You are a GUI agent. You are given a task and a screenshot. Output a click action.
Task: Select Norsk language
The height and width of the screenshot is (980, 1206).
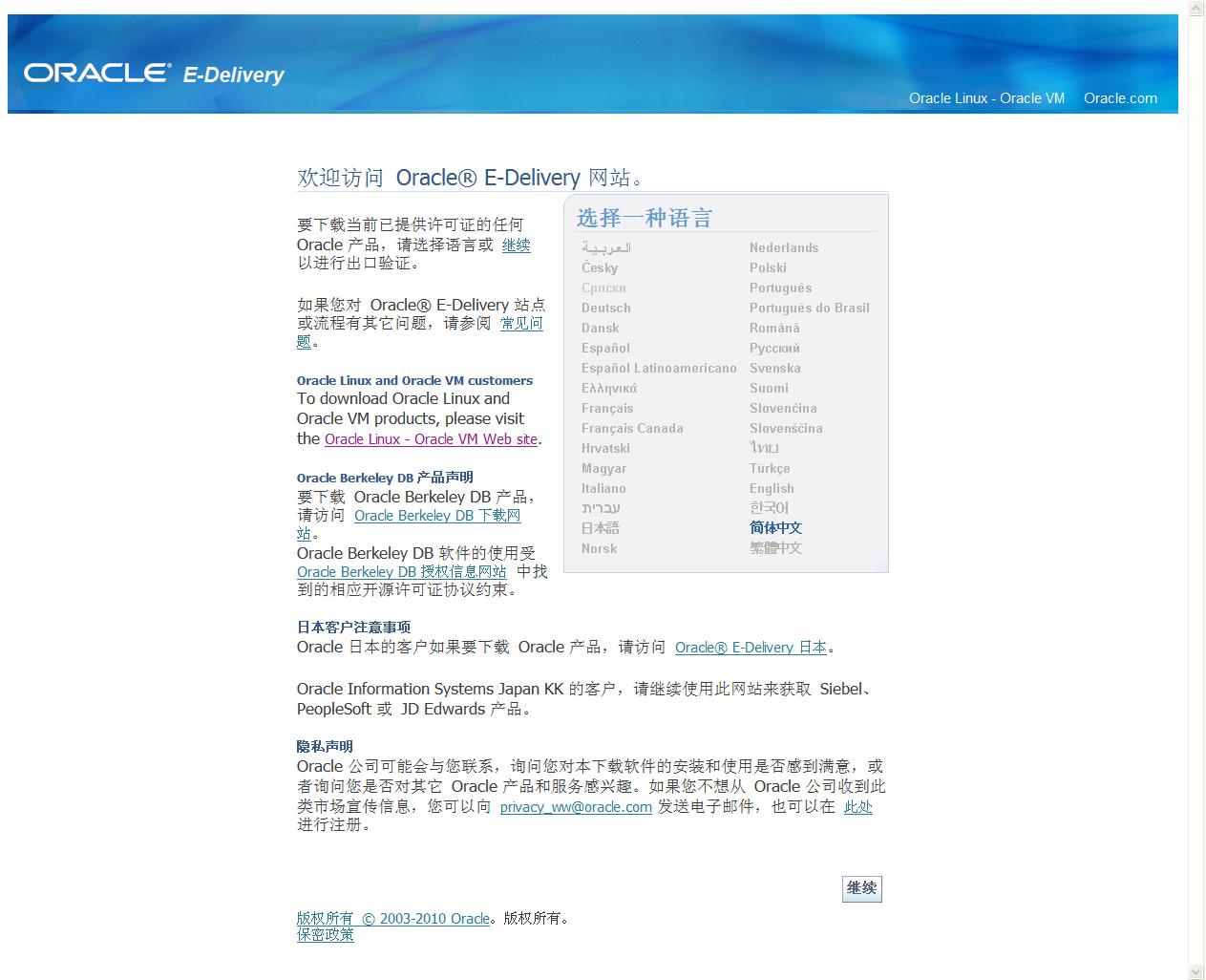599,548
